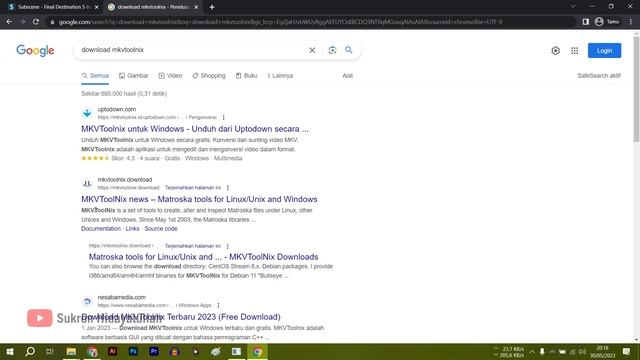Screen dimensions: 640x360
Task: Go to the Google logo homepage
Action: pyautogui.click(x=35, y=51)
